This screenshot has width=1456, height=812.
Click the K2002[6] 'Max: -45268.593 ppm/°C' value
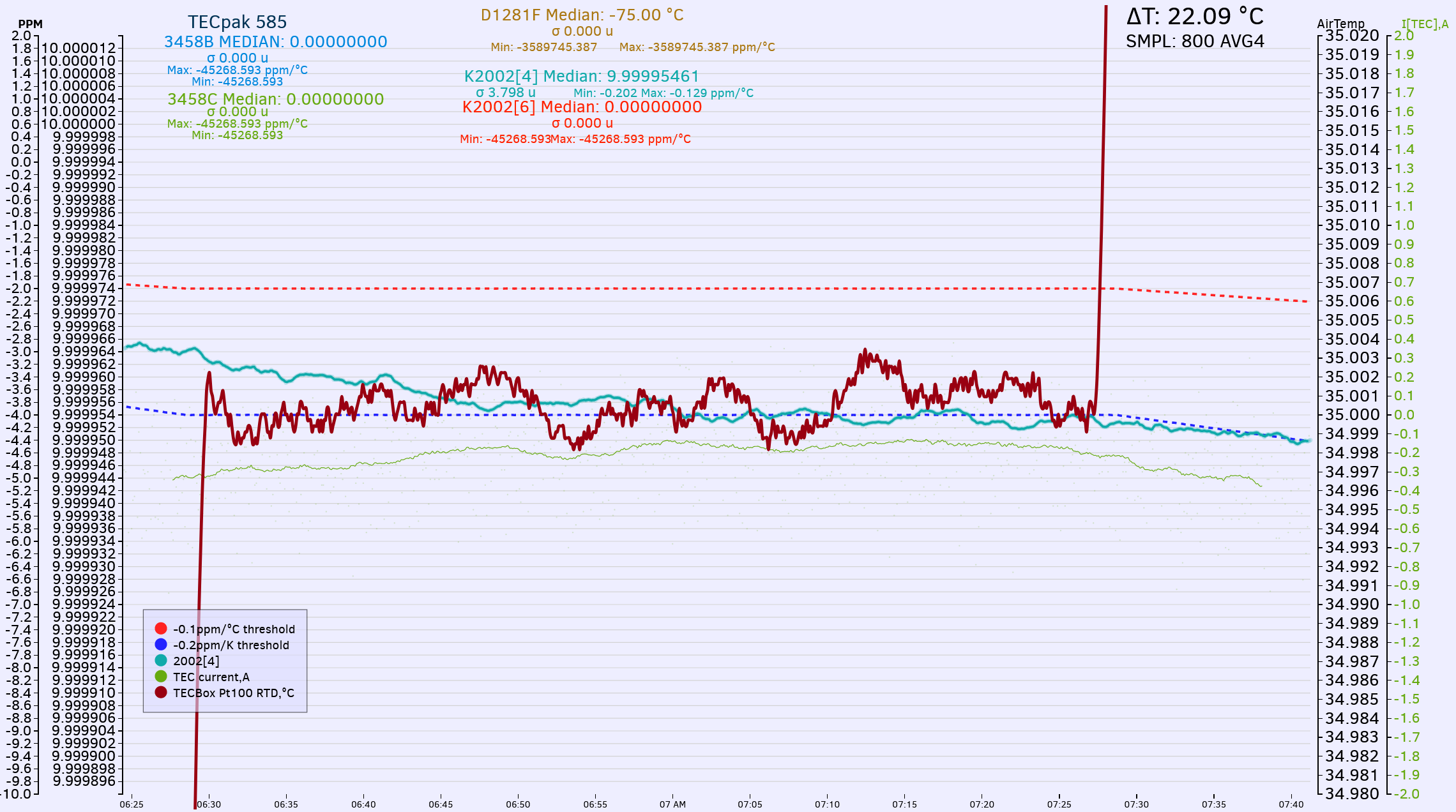[x=621, y=139]
